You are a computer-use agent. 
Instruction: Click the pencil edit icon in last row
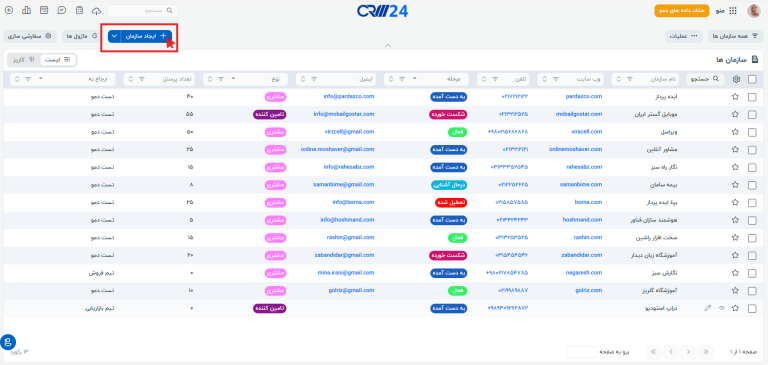click(707, 308)
